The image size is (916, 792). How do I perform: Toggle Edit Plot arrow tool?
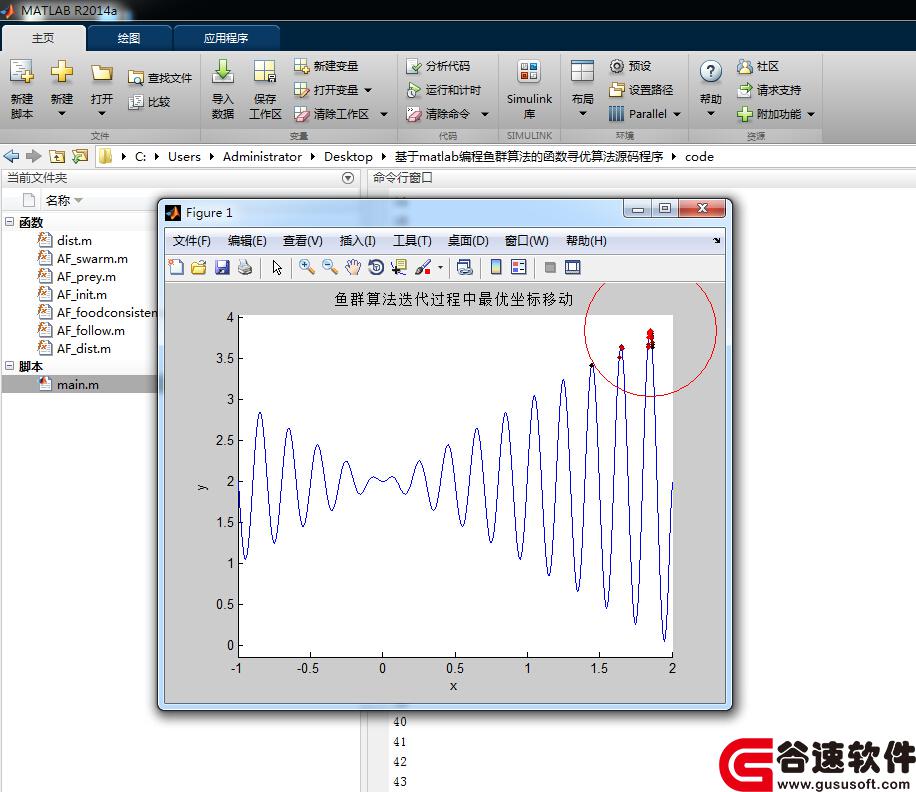click(x=277, y=267)
